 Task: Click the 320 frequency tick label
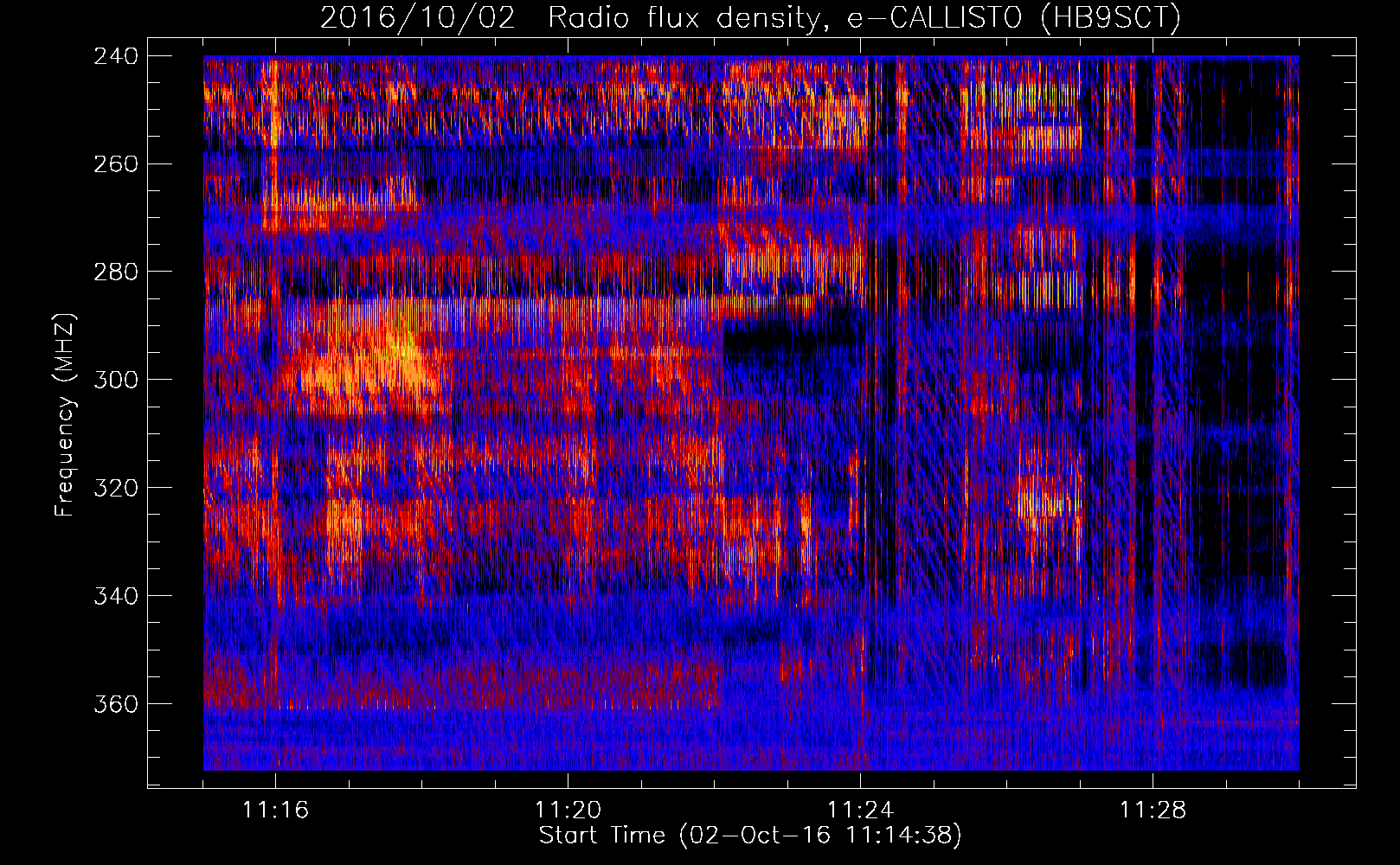point(116,489)
